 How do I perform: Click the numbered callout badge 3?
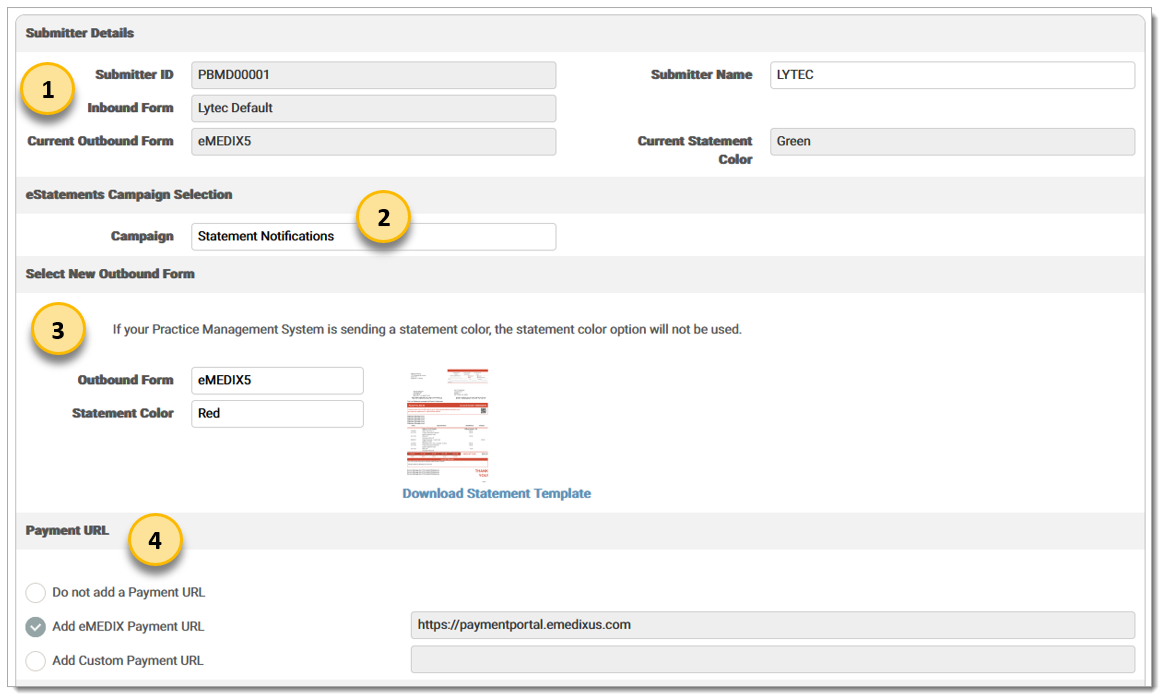[x=58, y=330]
